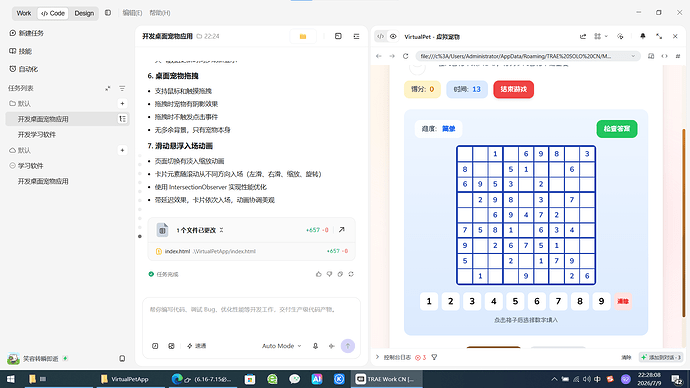The width and height of the screenshot is (690, 388).
Task: Switch to the Code mode tab
Action: [53, 13]
